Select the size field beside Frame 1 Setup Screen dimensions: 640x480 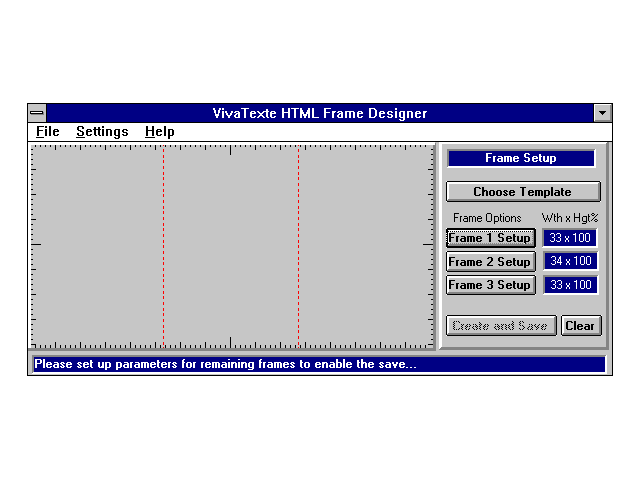[x=570, y=238]
